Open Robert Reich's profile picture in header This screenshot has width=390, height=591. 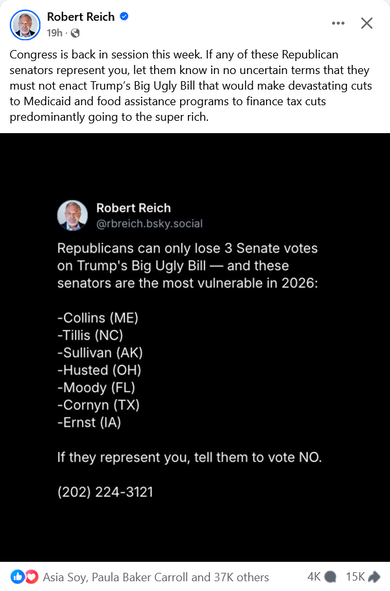pos(25,25)
